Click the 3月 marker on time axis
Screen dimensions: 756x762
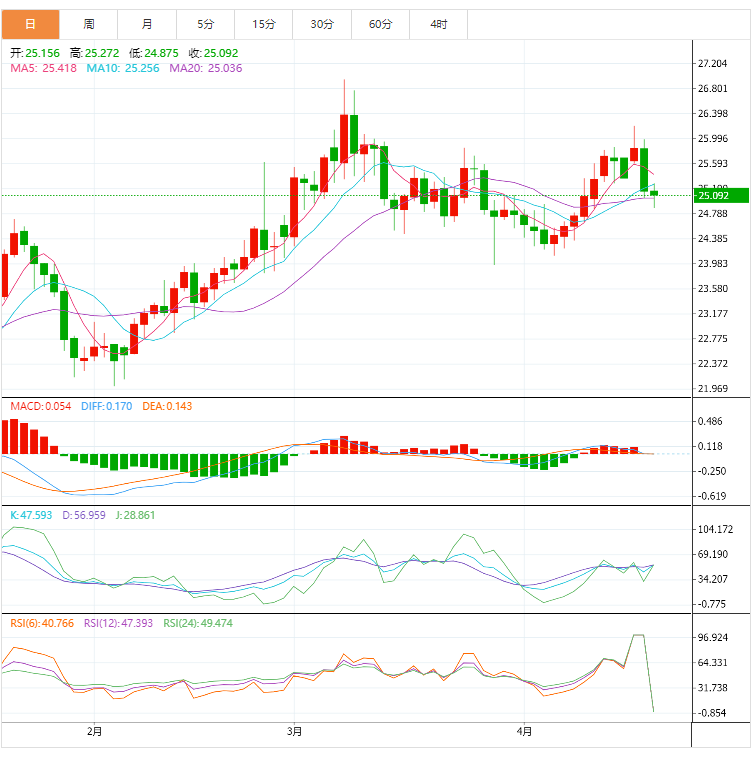pyautogui.click(x=295, y=731)
